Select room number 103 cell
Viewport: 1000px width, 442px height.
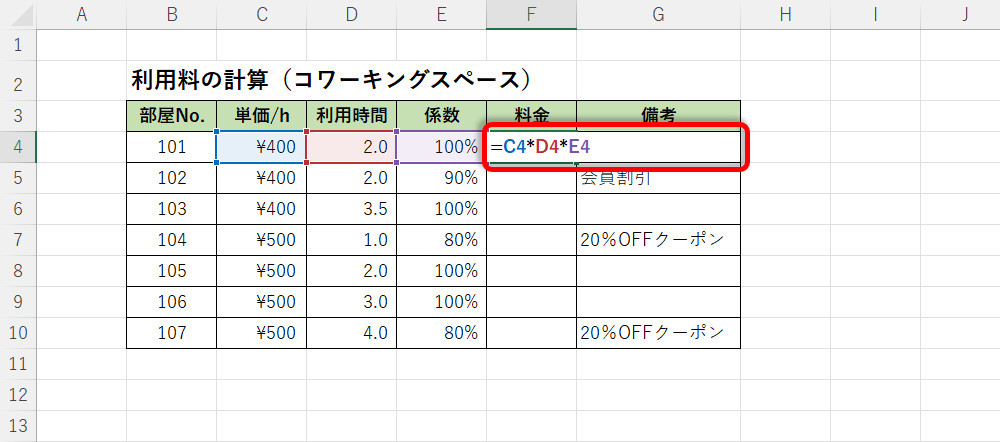172,209
